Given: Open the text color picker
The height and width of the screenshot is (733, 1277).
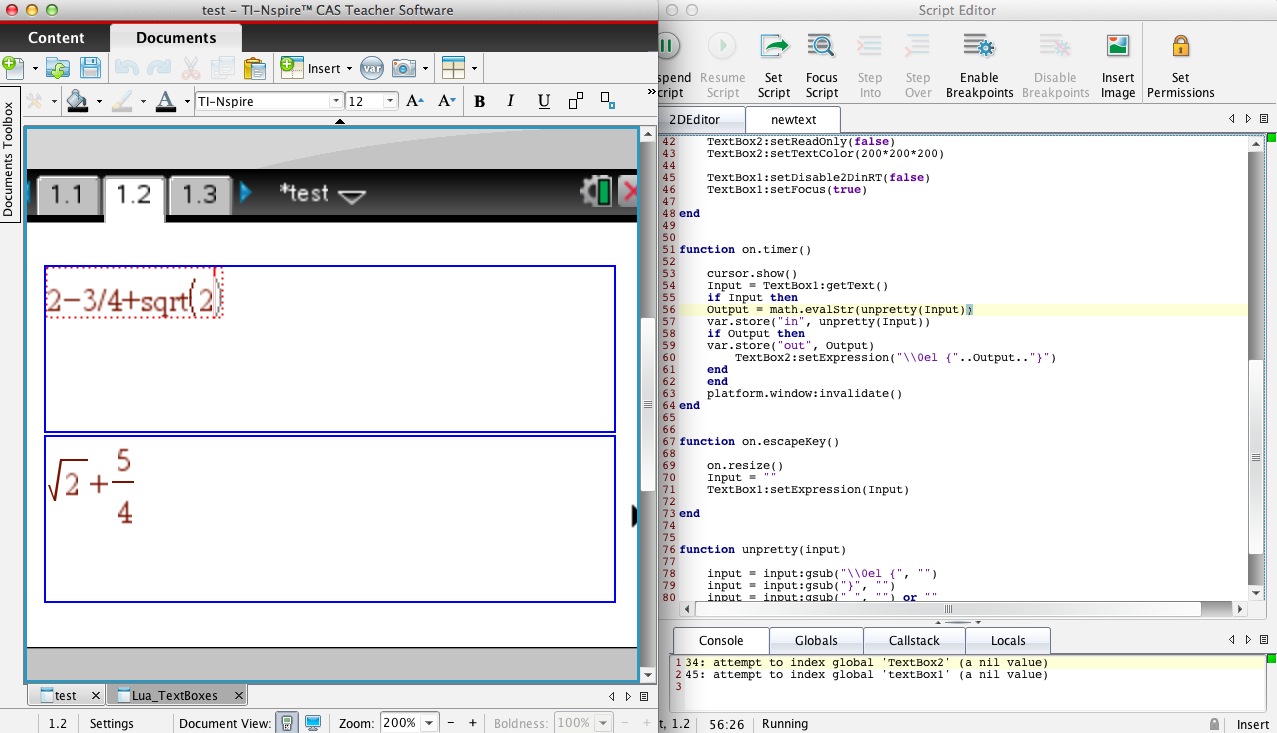Looking at the screenshot, I should tap(165, 101).
